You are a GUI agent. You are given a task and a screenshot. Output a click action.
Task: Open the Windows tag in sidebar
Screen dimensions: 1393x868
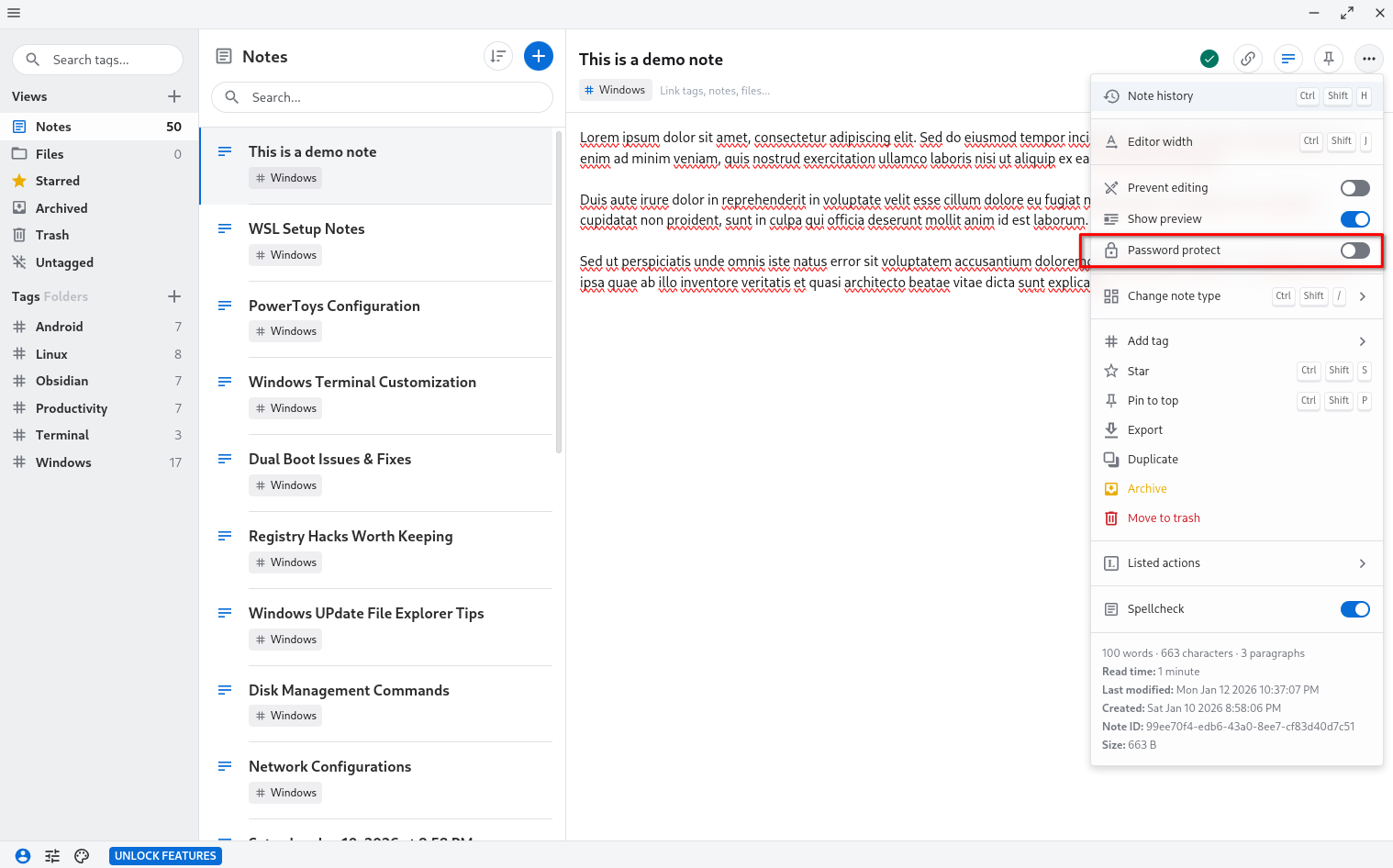pos(99,462)
